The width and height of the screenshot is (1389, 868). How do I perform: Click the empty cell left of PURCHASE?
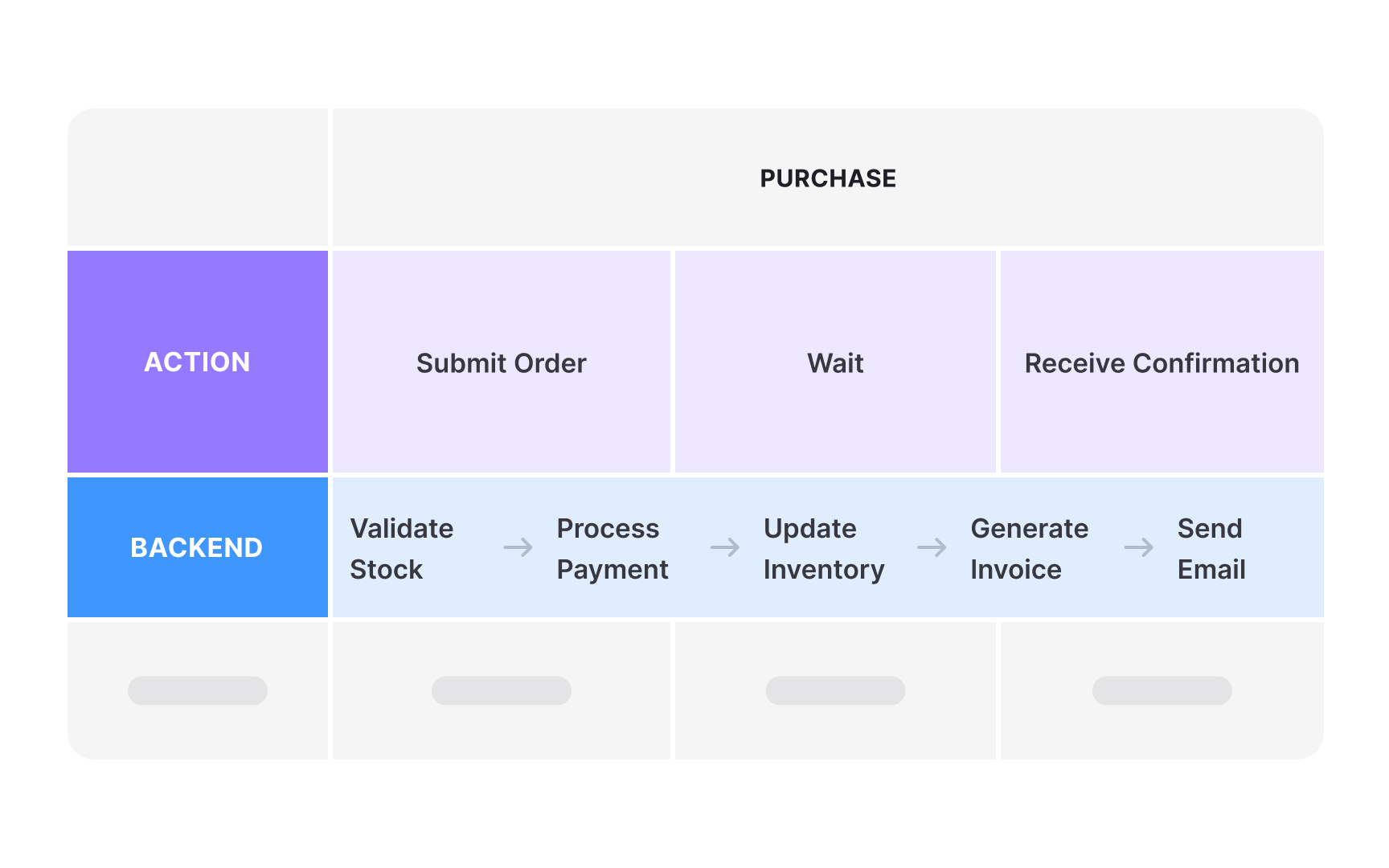(x=198, y=178)
